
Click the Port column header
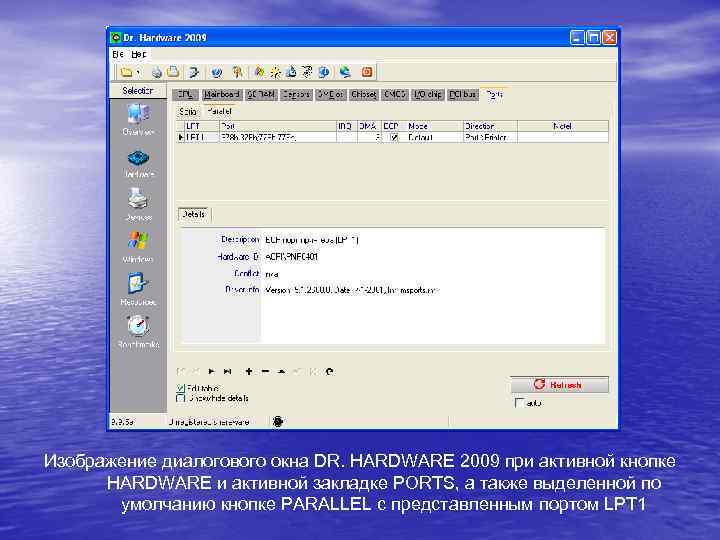[x=277, y=126]
